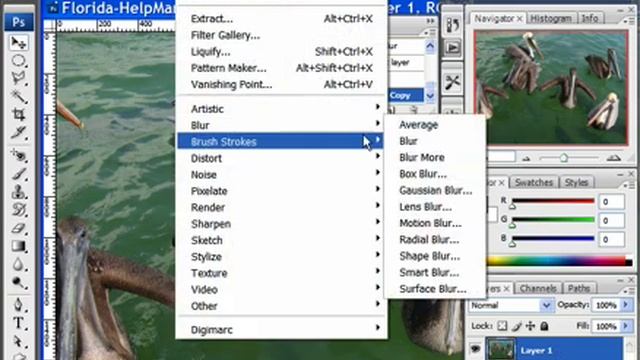Image resolution: width=640 pixels, height=360 pixels.
Task: Select the Magic Wand tool
Action: [18, 97]
